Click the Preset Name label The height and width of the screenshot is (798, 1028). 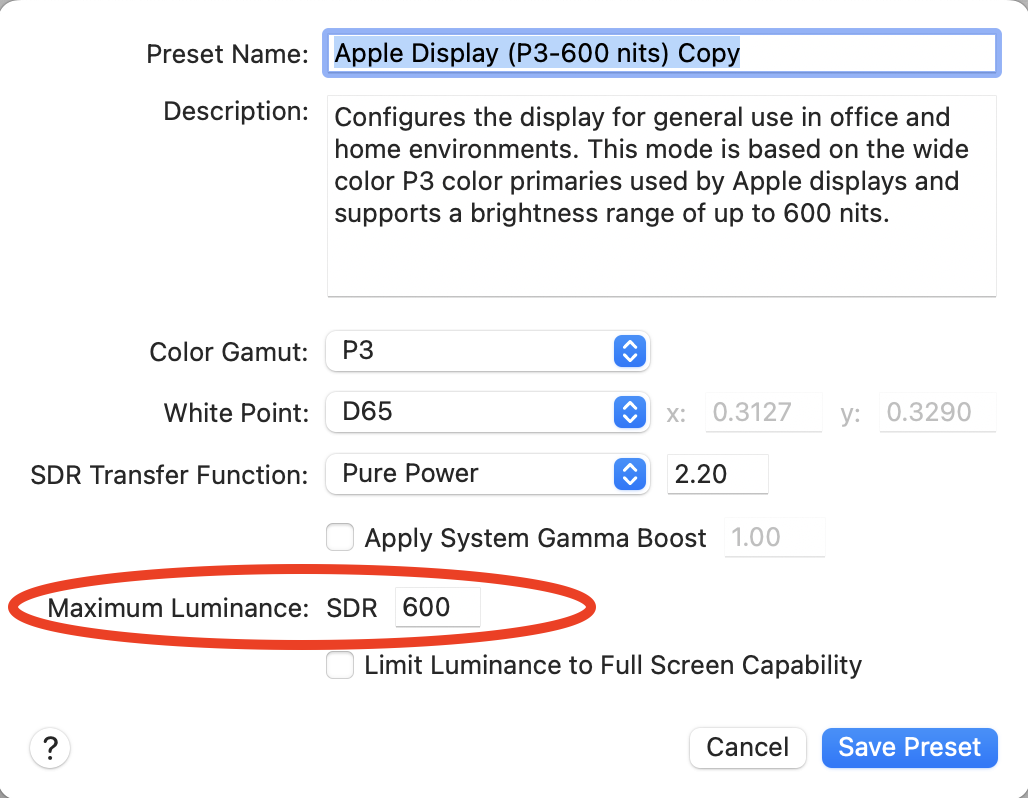pos(227,54)
